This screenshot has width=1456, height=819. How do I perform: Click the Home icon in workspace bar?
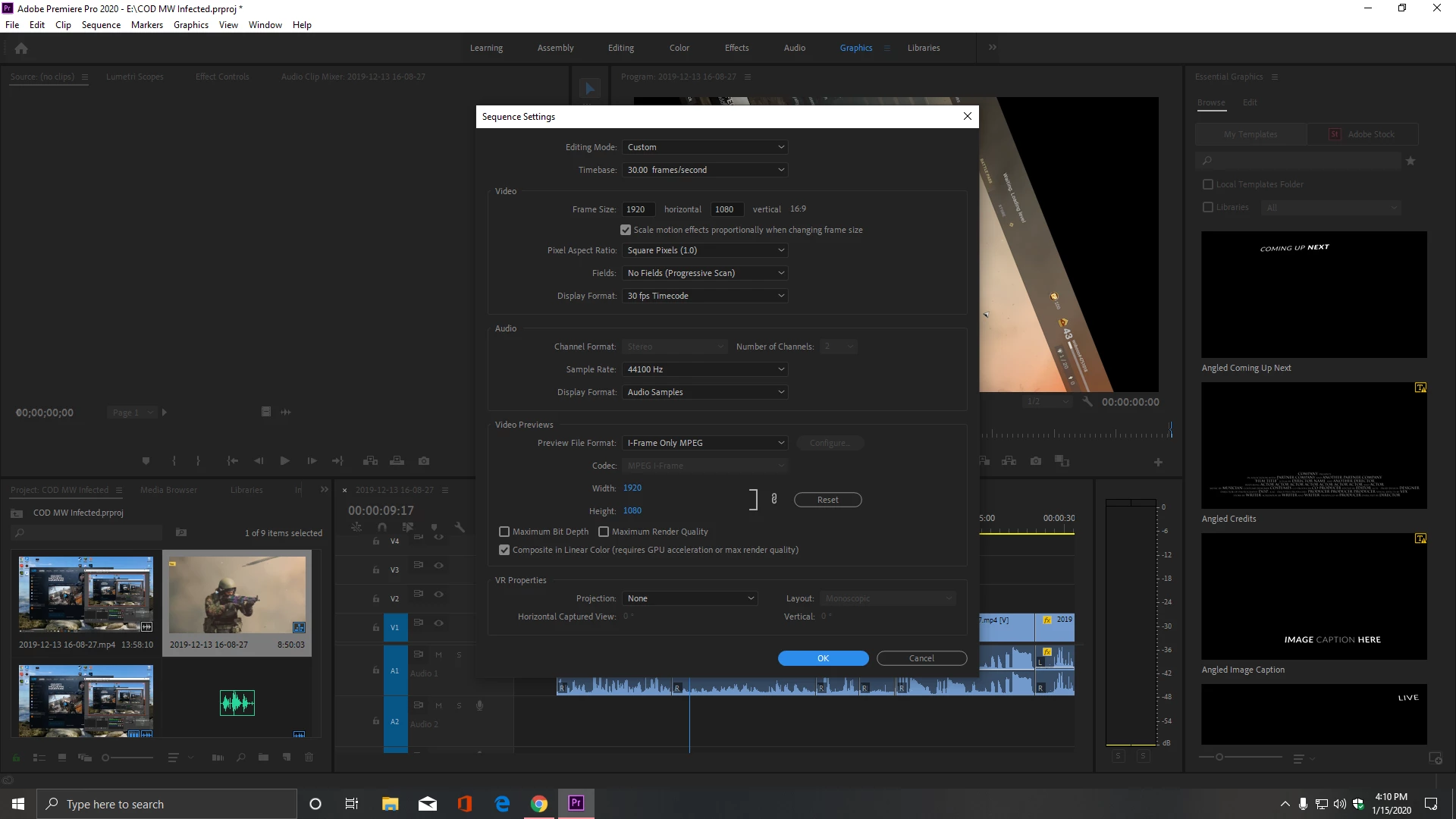21,49
